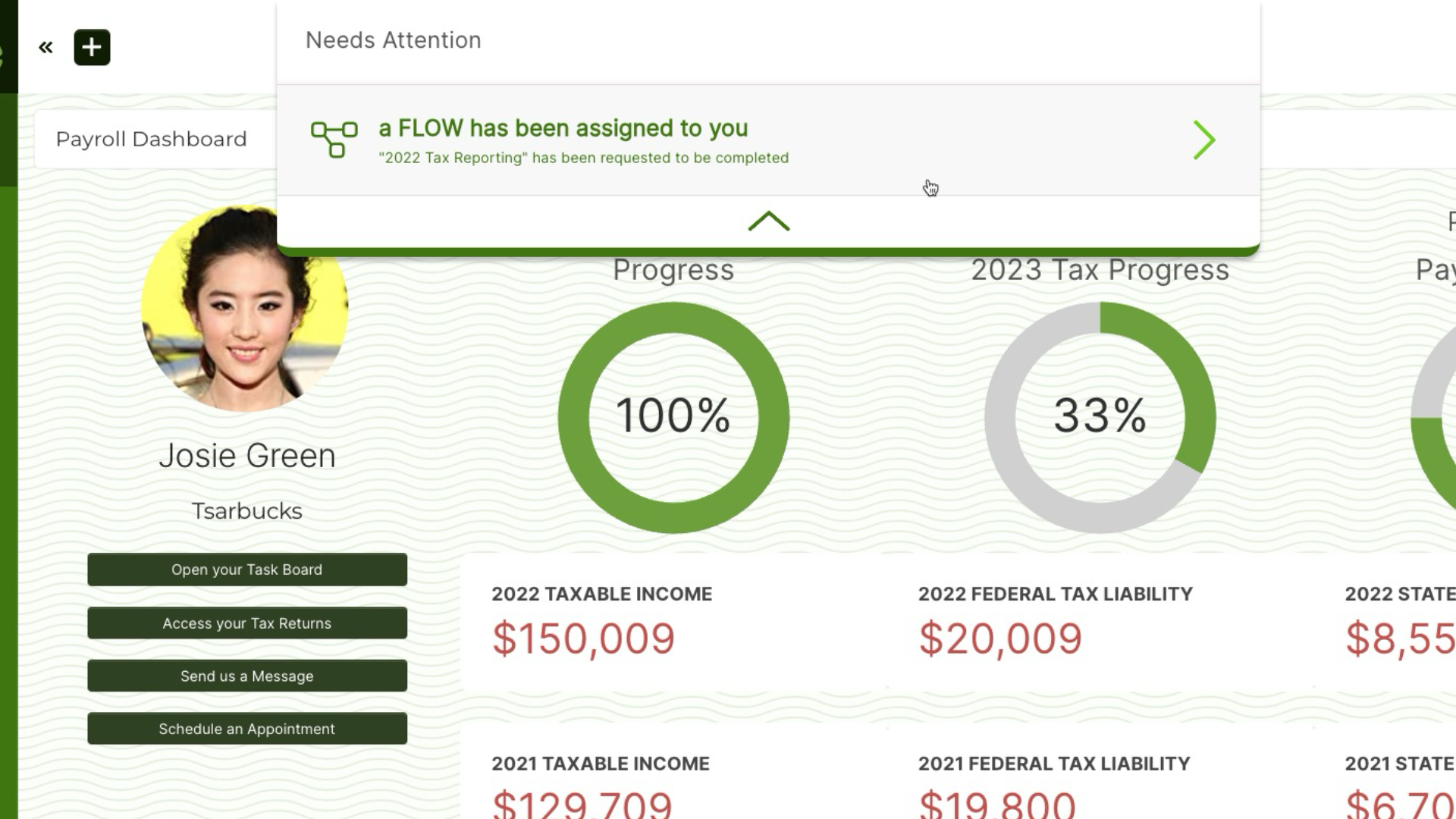Open the FLOW notification right arrow
The width and height of the screenshot is (1456, 819).
(1203, 140)
